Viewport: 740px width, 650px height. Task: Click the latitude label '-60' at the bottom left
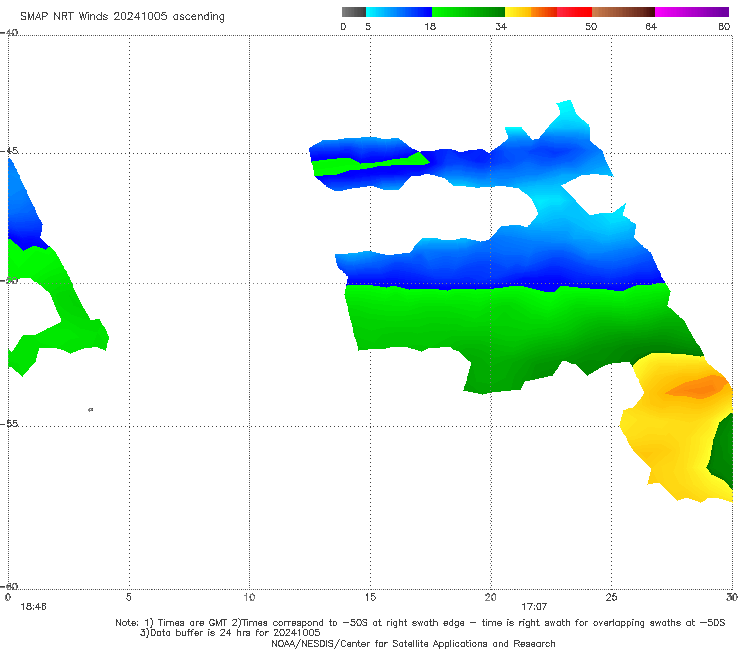(9, 586)
